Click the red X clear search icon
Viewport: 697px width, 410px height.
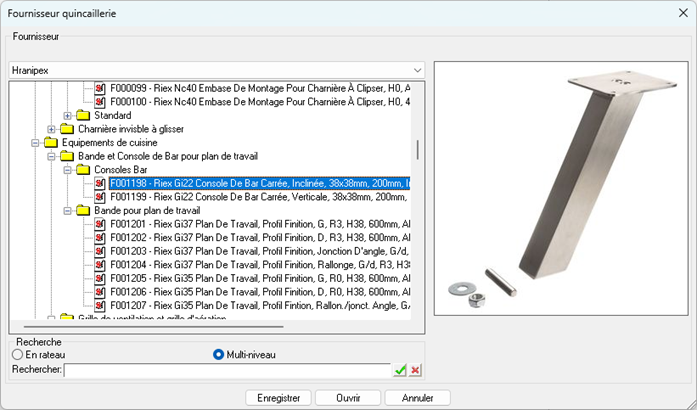click(415, 370)
